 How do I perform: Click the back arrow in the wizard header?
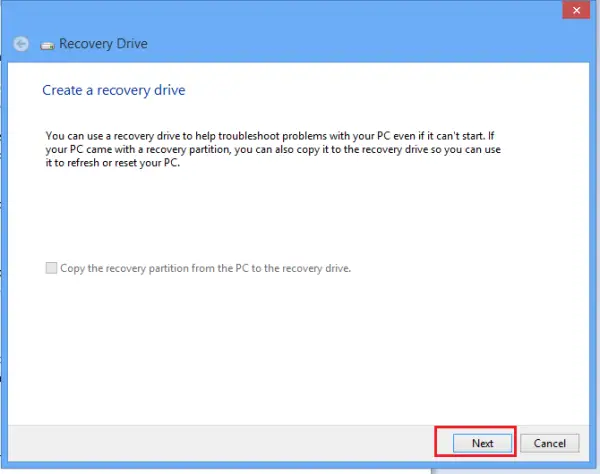21,44
